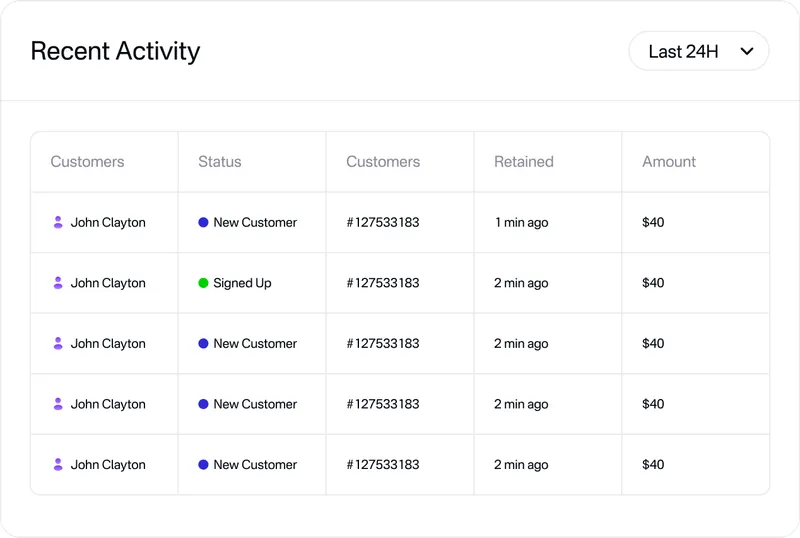Click the $40 amount in the Signed Up row
This screenshot has height=538, width=800.
coord(653,283)
